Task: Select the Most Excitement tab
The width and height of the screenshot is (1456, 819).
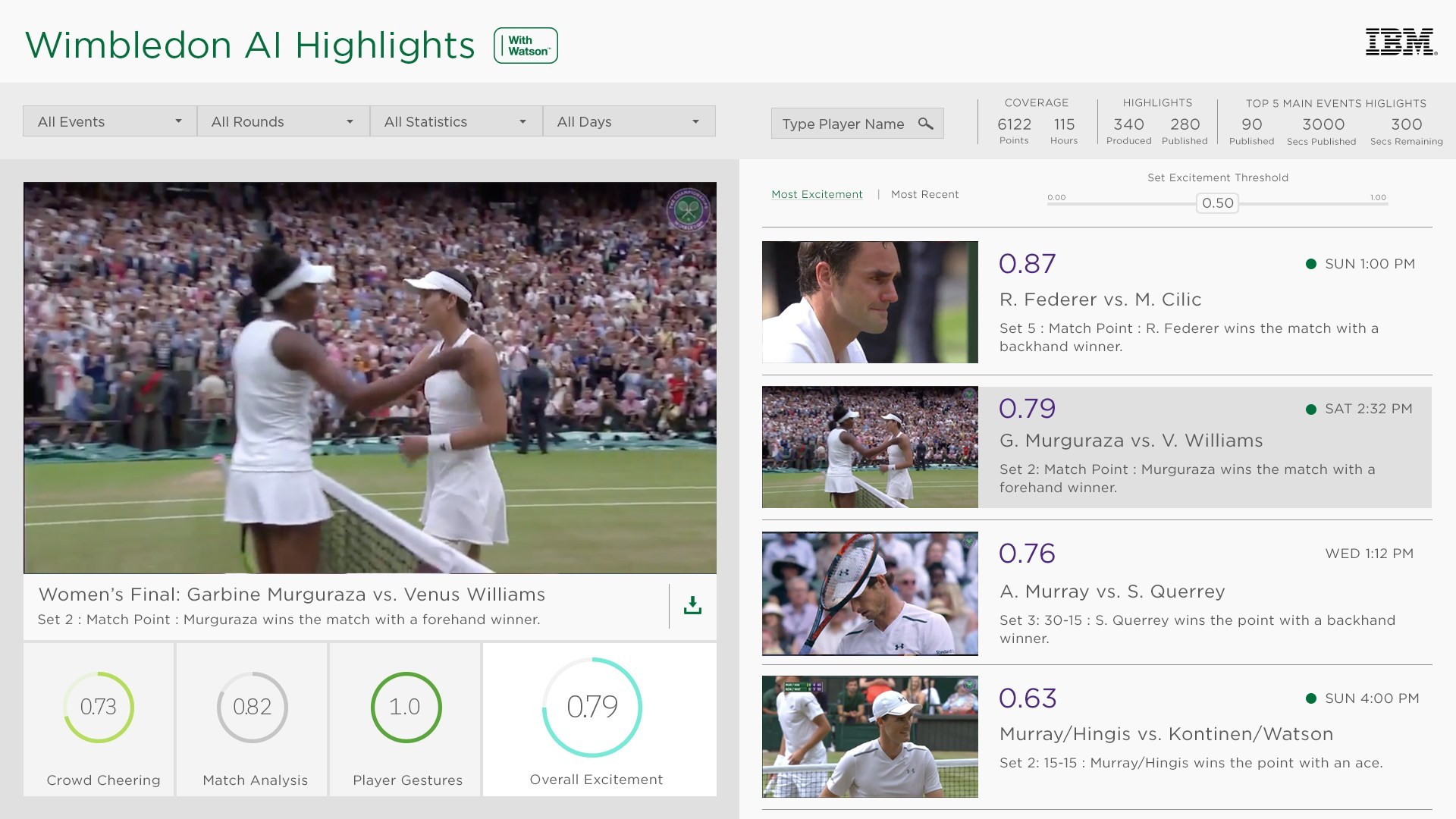Action: coord(817,195)
